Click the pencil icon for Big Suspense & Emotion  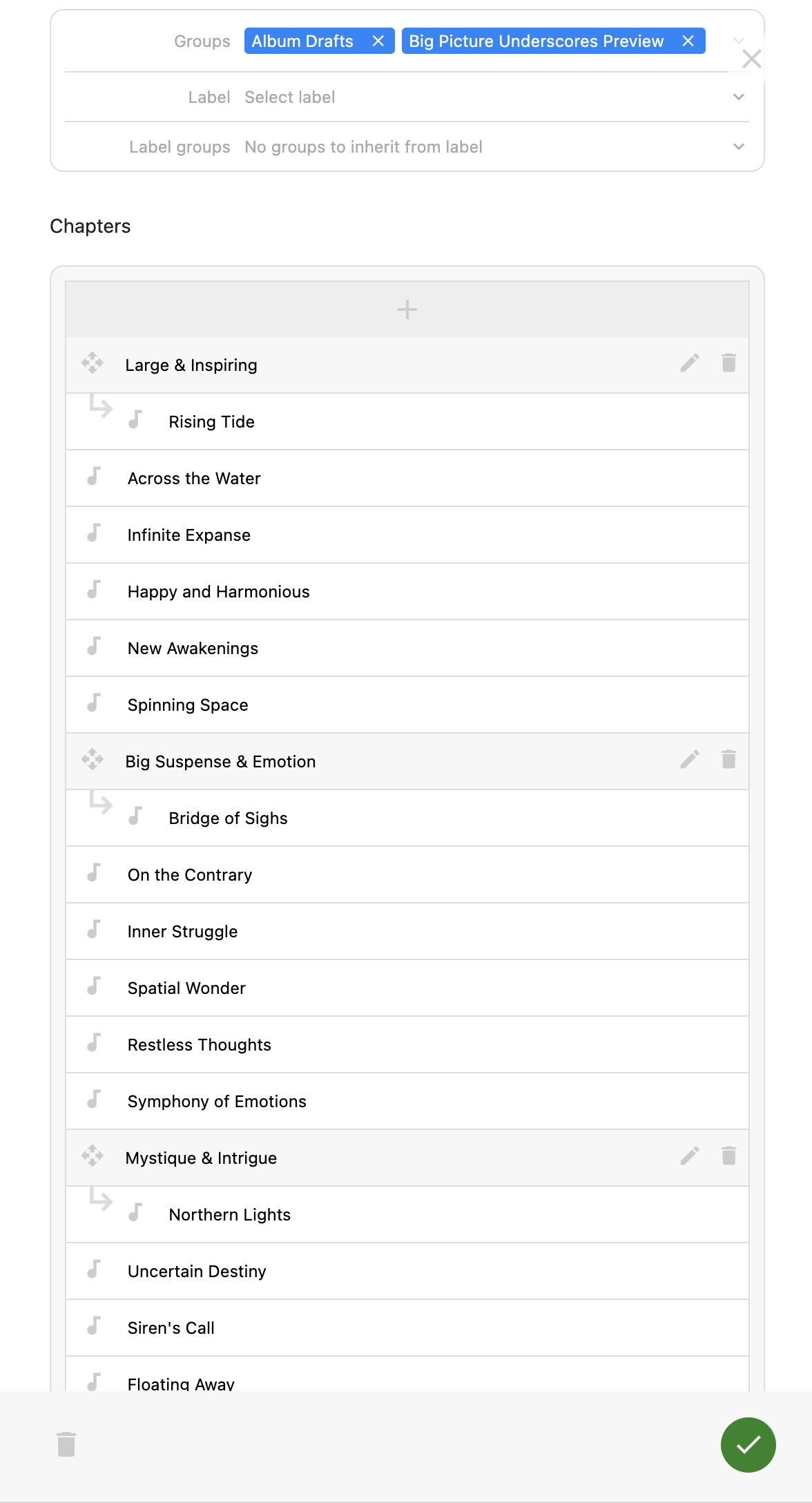coord(690,760)
